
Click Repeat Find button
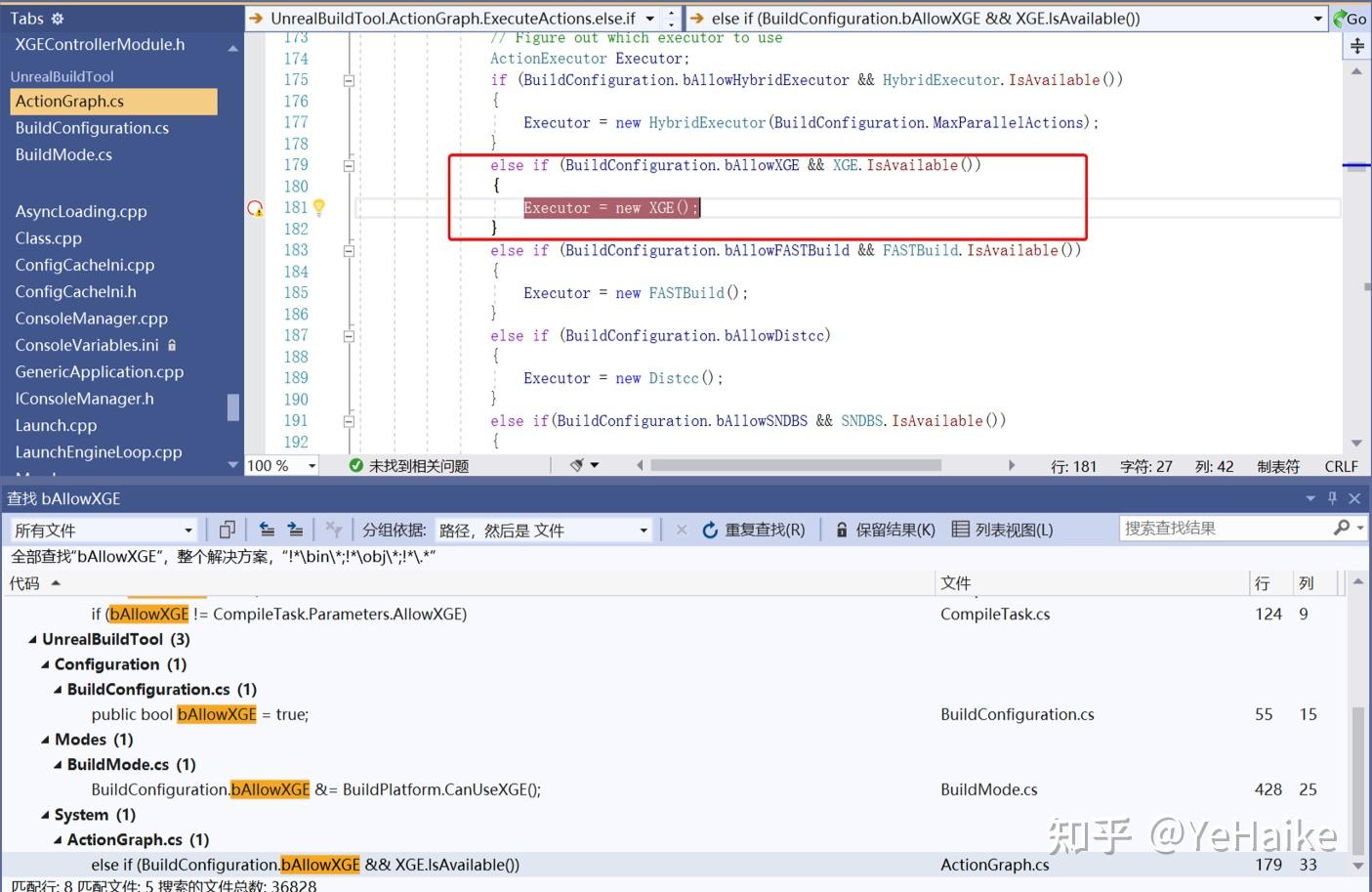click(x=754, y=530)
